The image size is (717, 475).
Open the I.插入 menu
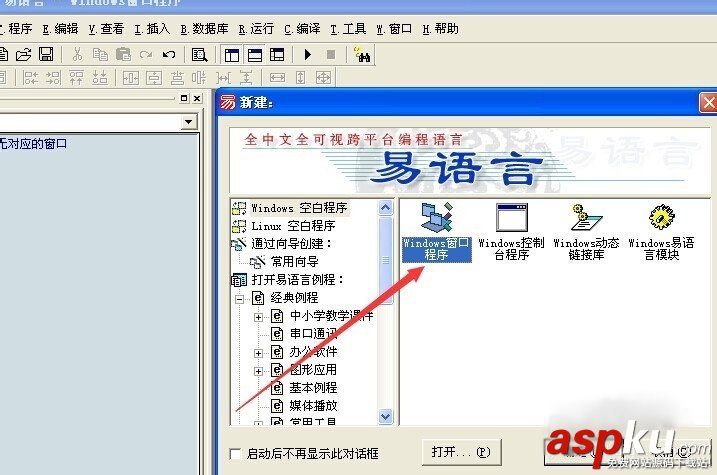(x=152, y=29)
